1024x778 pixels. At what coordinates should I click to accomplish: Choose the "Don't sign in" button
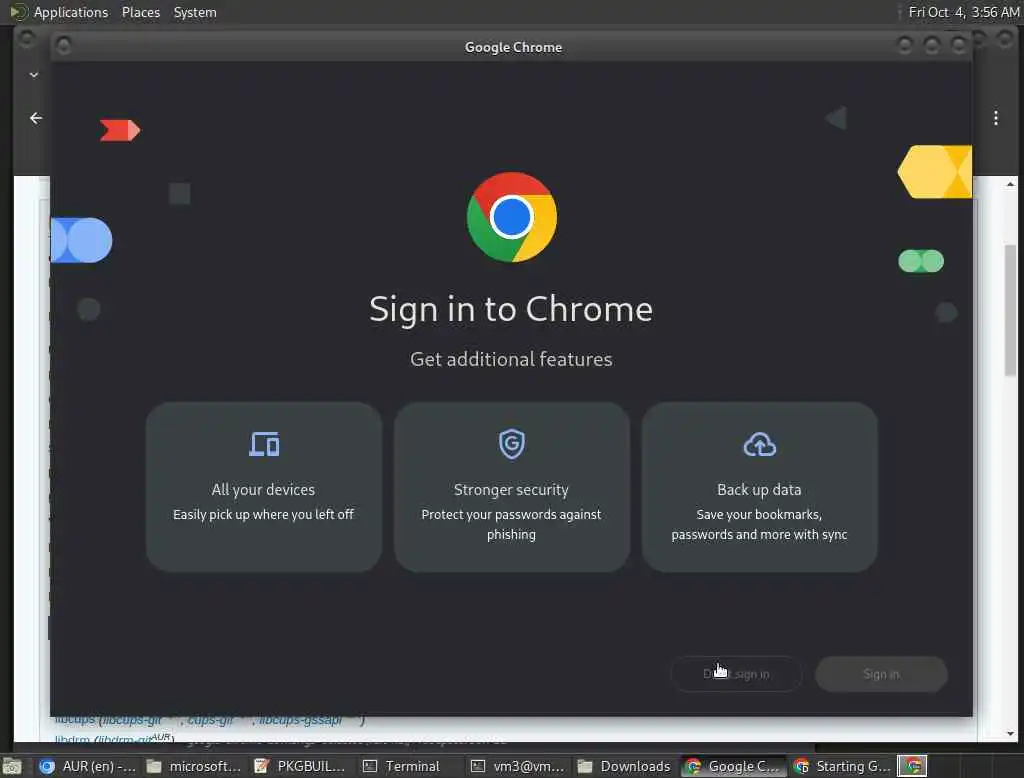736,674
